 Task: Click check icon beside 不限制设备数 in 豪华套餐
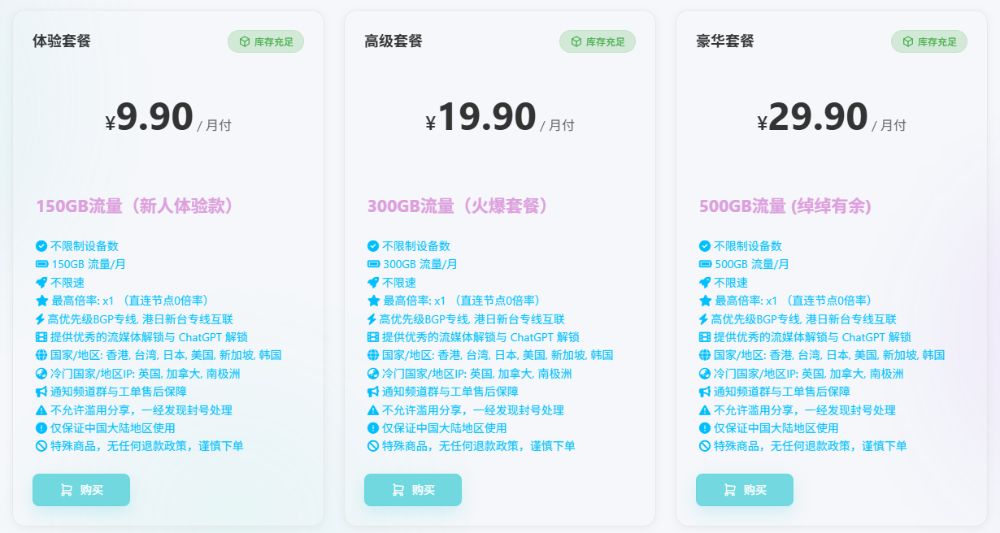coord(705,246)
